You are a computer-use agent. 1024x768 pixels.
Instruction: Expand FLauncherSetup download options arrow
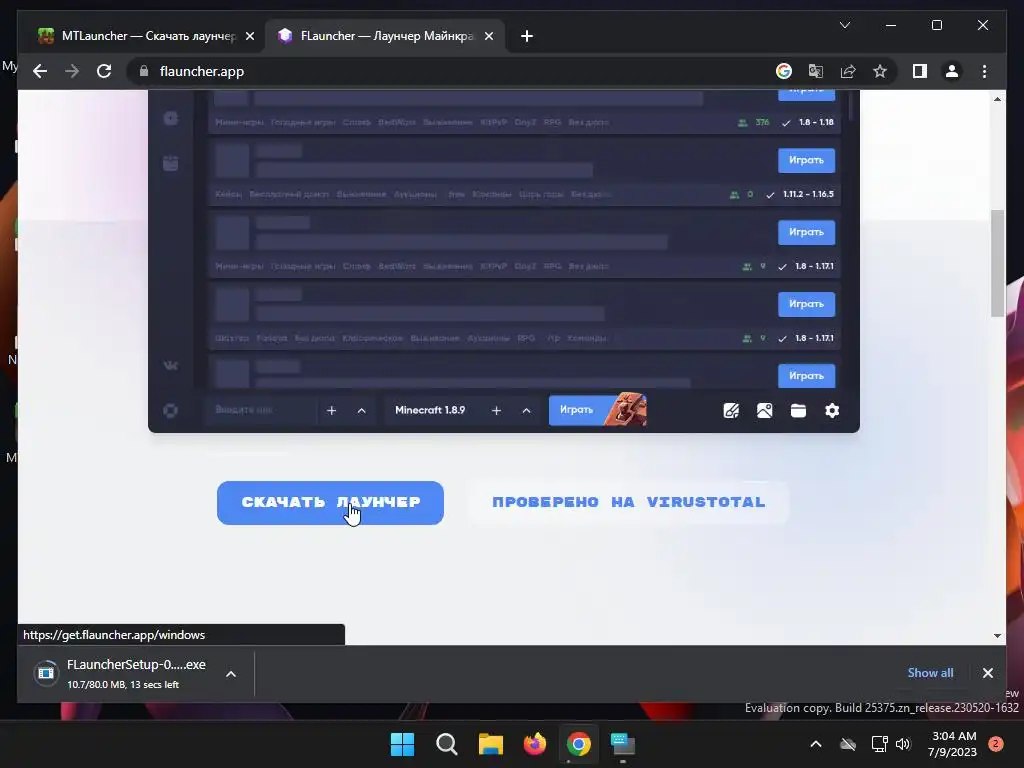(x=231, y=674)
